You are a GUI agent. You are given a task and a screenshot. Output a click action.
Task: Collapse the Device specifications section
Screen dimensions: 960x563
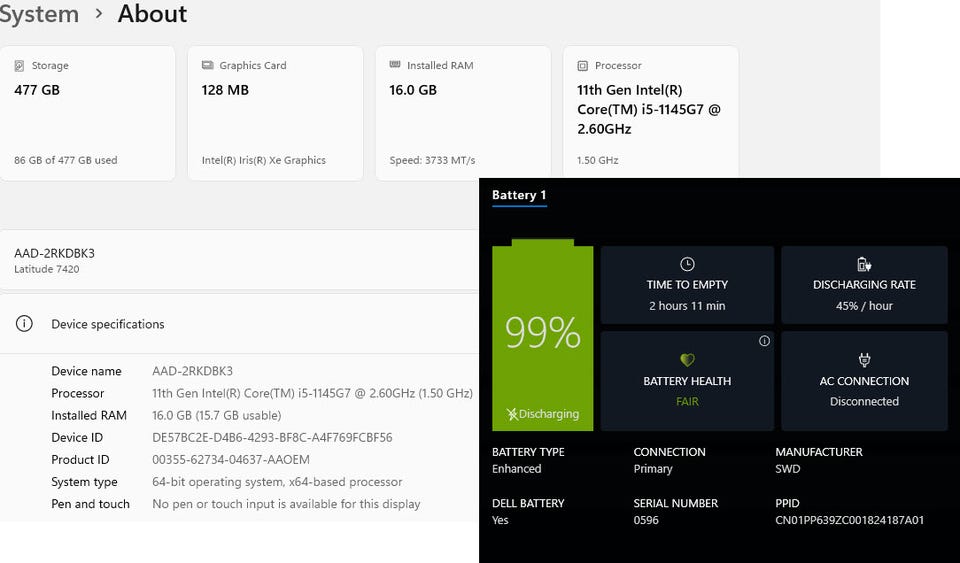[240, 324]
